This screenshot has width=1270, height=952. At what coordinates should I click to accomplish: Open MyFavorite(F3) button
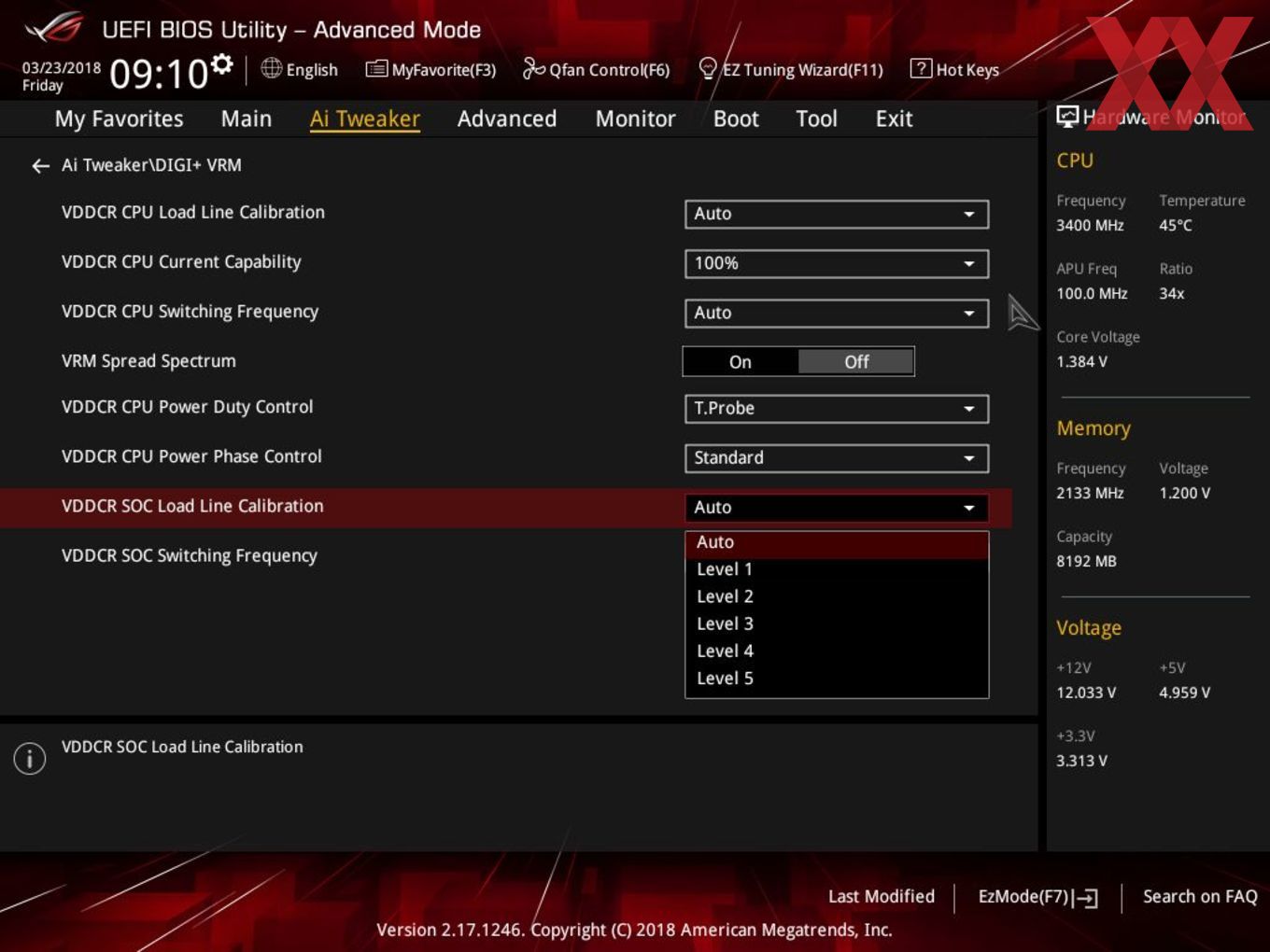[x=431, y=69]
